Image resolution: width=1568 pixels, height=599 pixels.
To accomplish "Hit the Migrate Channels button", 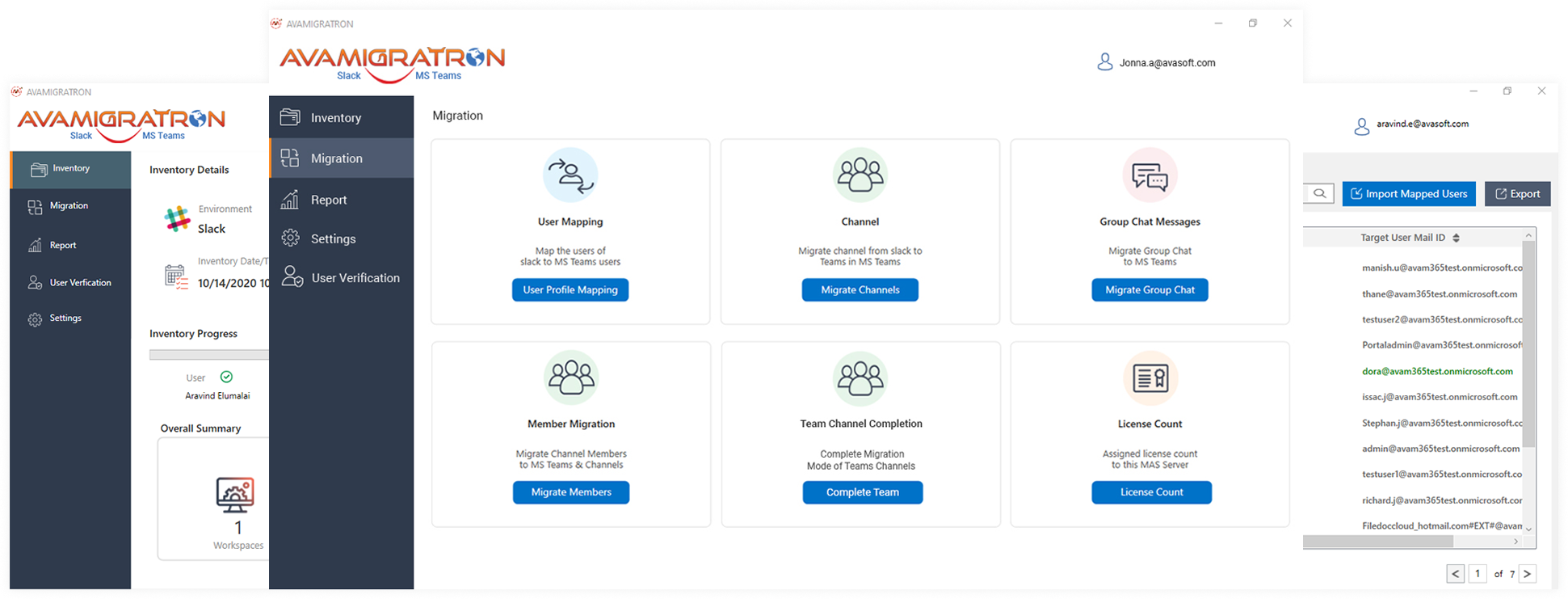I will (860, 289).
